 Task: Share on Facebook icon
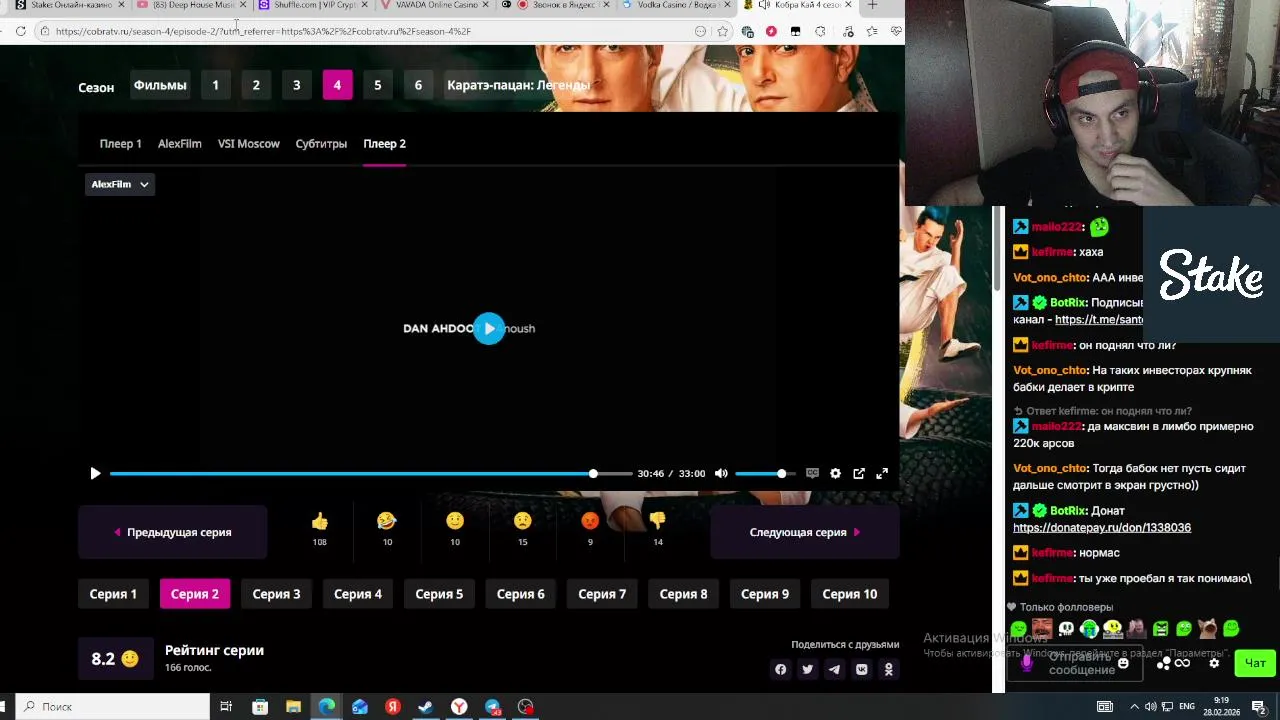tap(781, 669)
